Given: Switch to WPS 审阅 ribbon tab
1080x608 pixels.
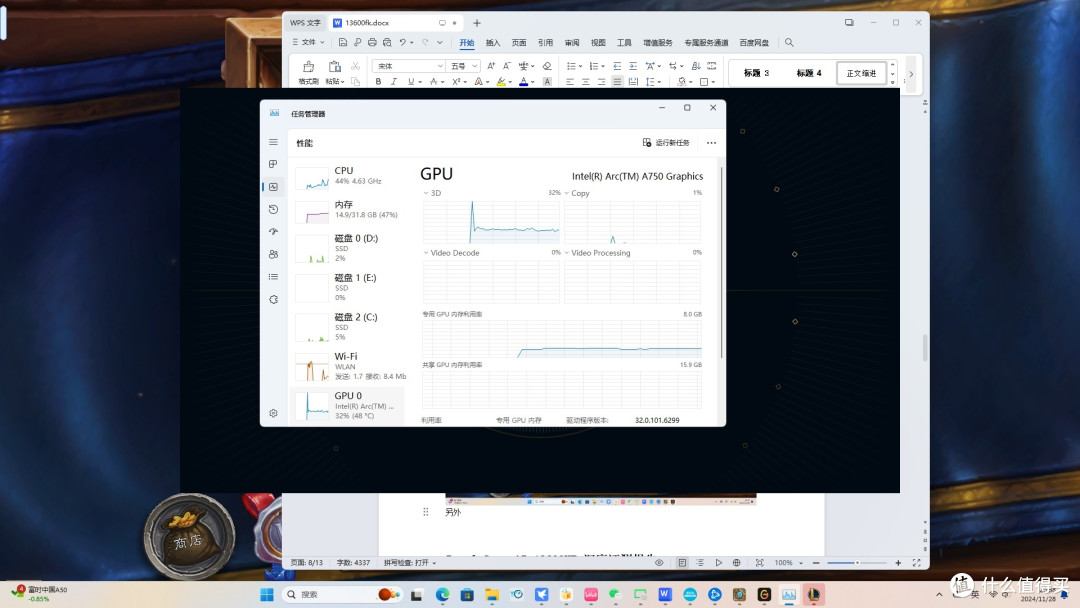Looking at the screenshot, I should 572,43.
